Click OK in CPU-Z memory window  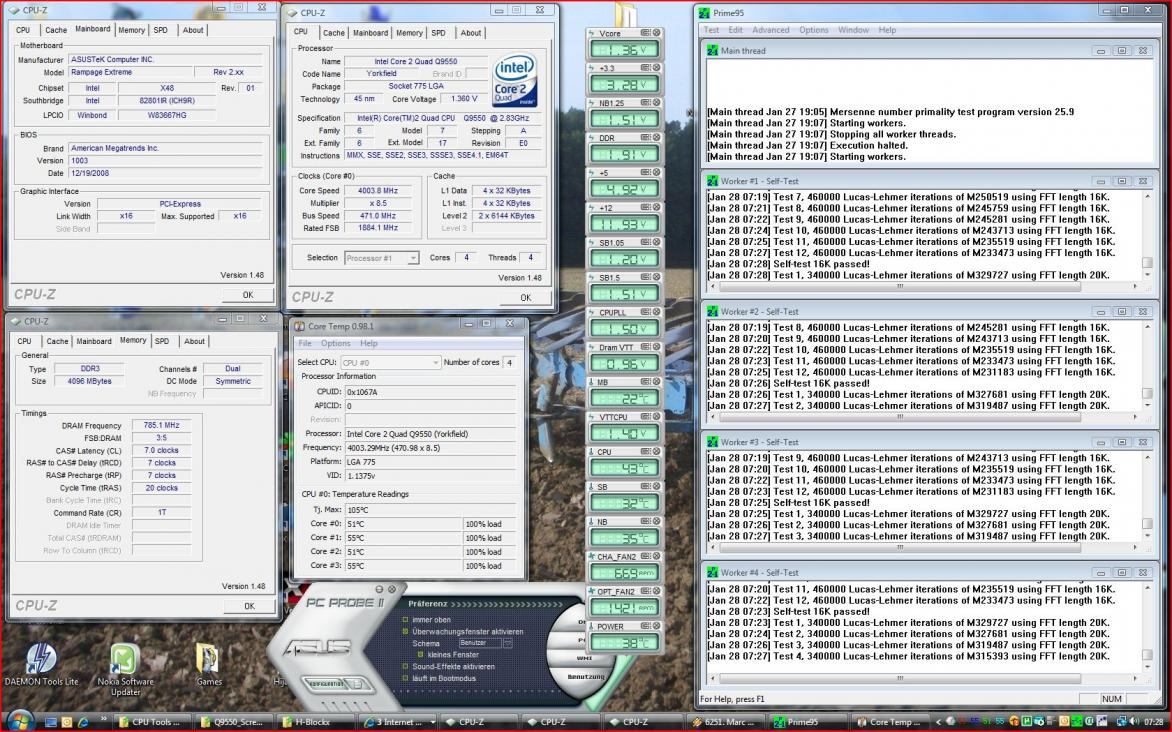[x=249, y=606]
